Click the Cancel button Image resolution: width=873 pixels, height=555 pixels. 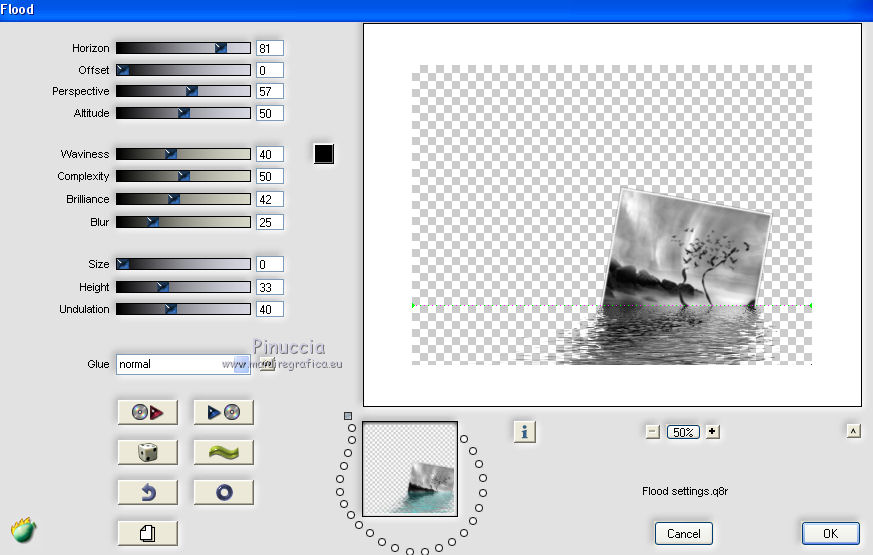tap(684, 533)
